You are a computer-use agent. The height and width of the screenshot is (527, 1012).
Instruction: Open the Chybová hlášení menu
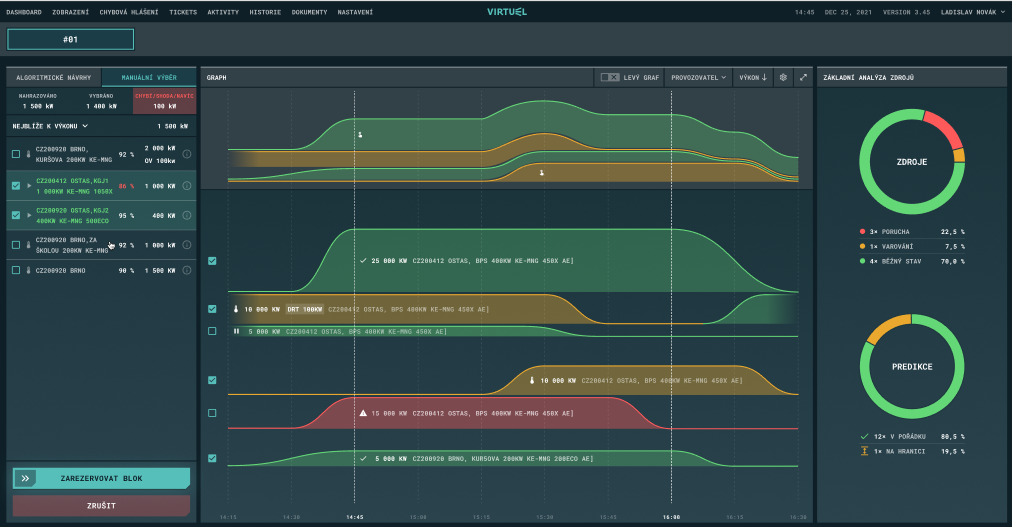[129, 12]
